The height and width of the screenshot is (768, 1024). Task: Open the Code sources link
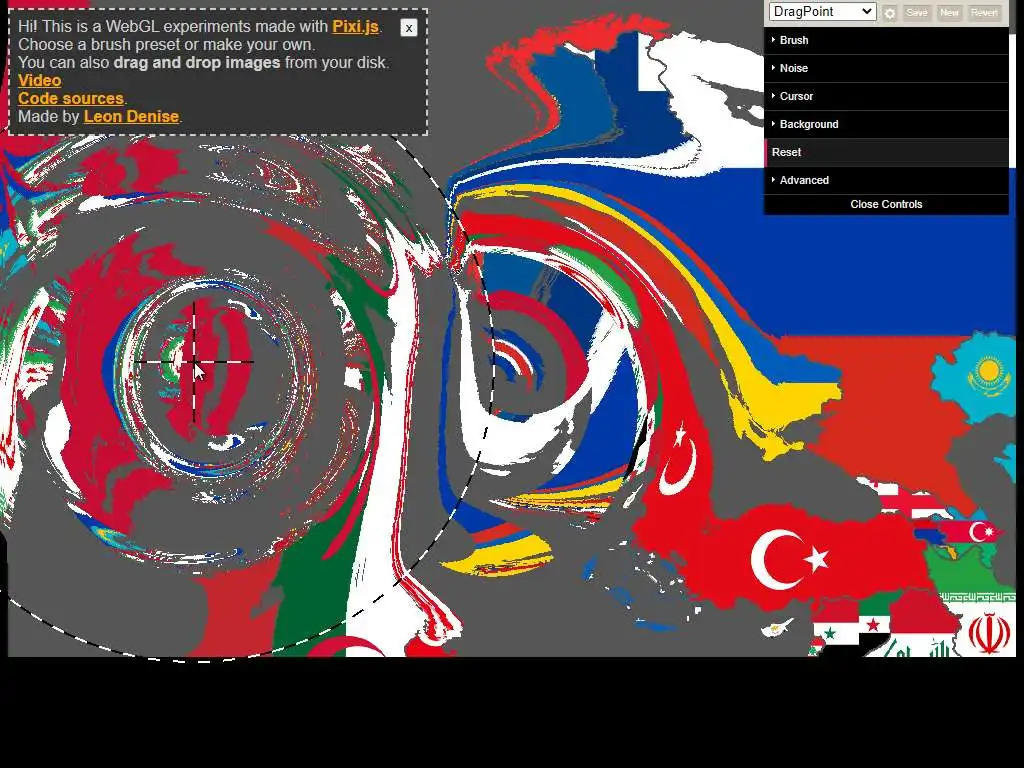[71, 99]
